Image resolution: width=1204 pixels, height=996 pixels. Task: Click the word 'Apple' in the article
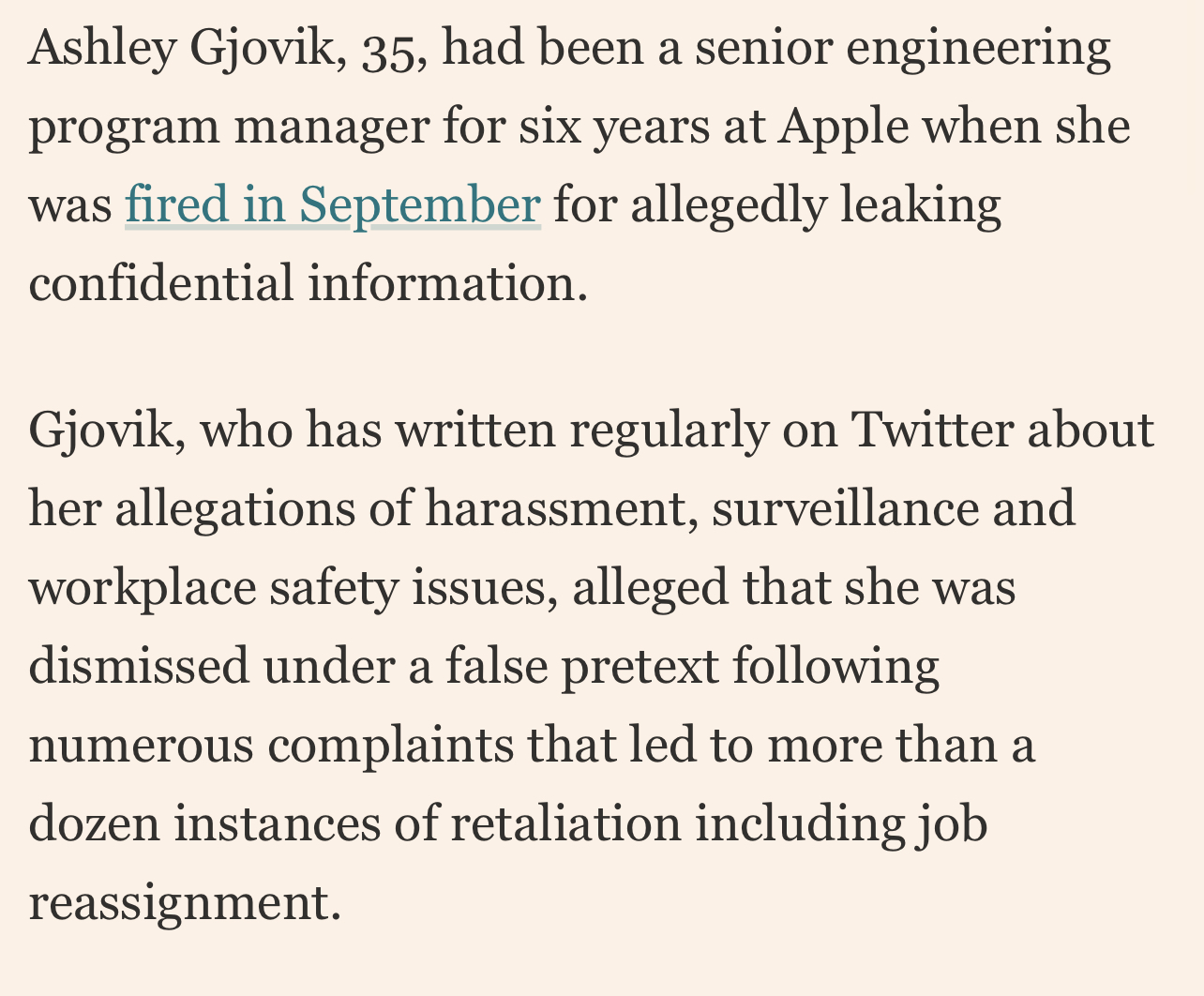[x=843, y=127]
